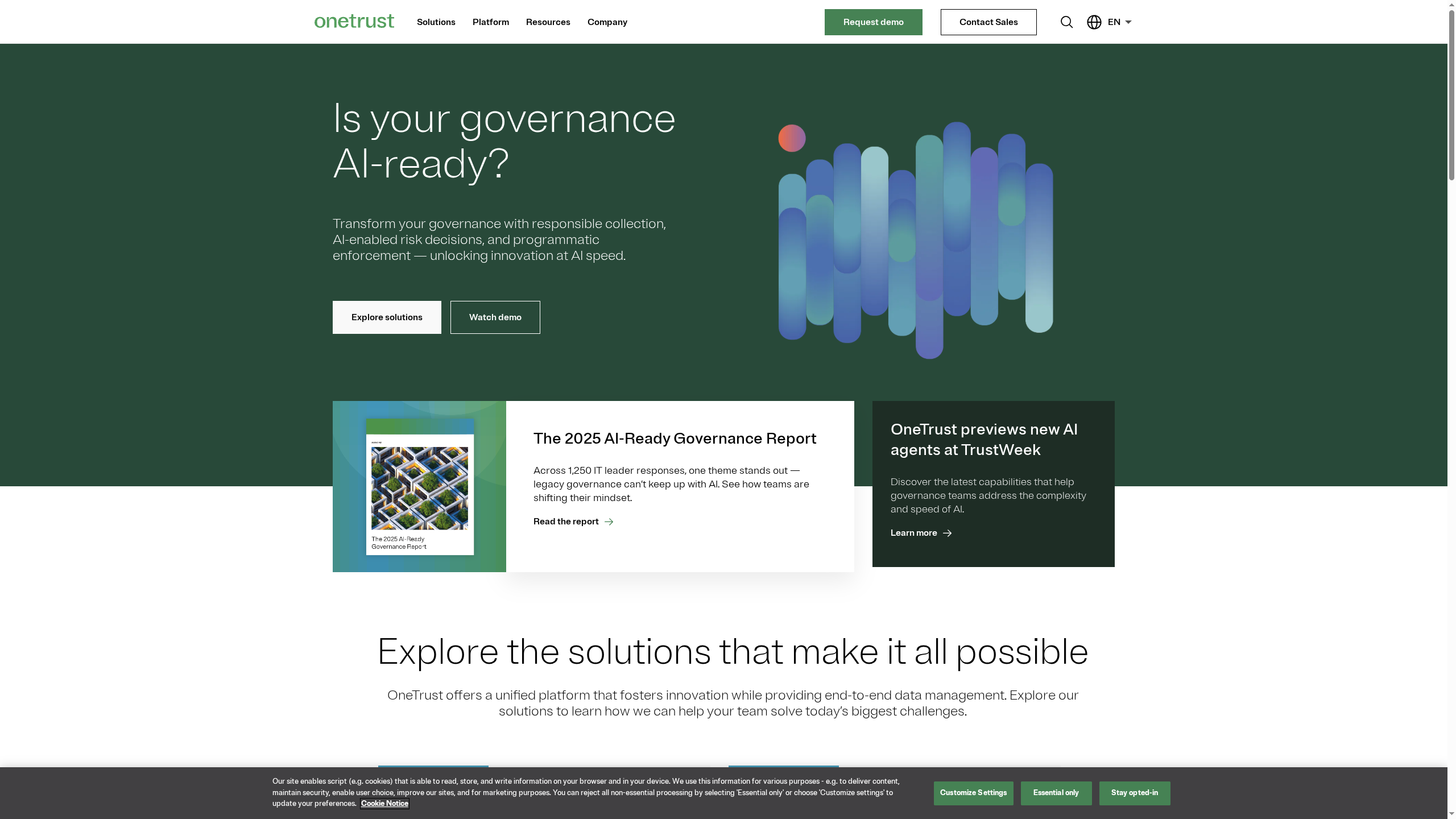1456x819 pixels.
Task: Open the Cookie Notice link
Action: (x=384, y=804)
